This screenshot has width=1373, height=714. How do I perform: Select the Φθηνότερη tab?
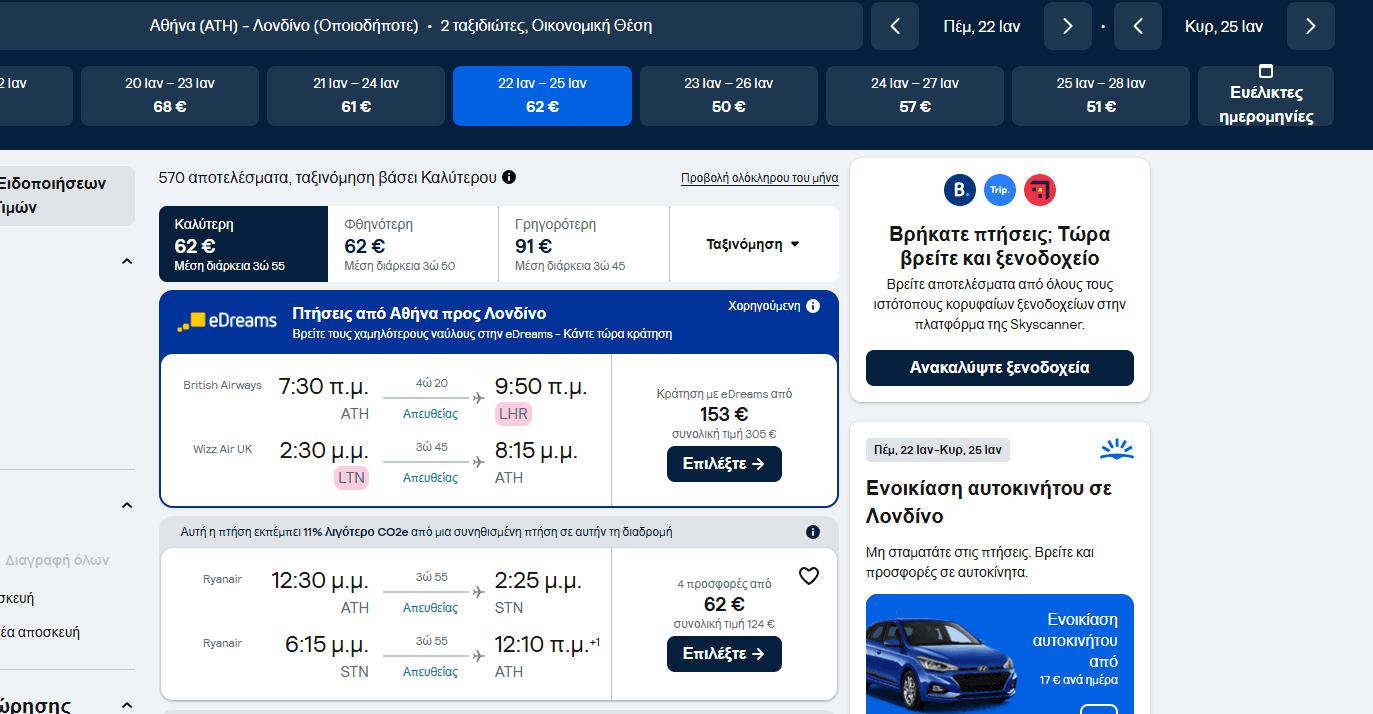412,244
